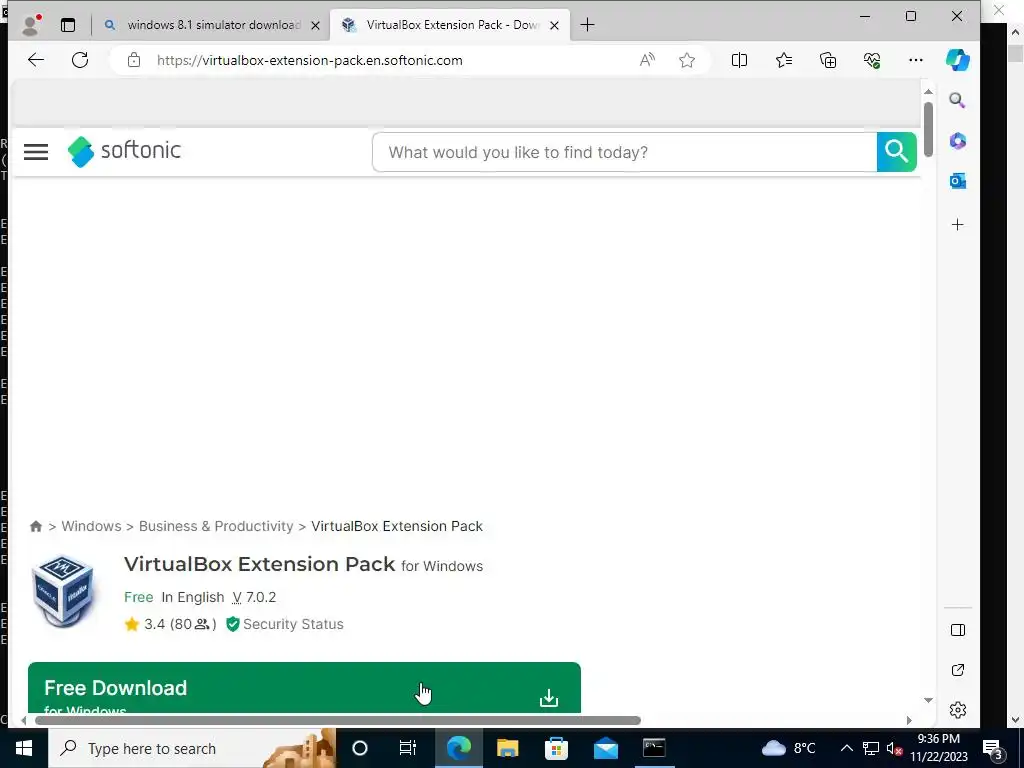Open Cortana circle icon on taskbar

pos(360,748)
